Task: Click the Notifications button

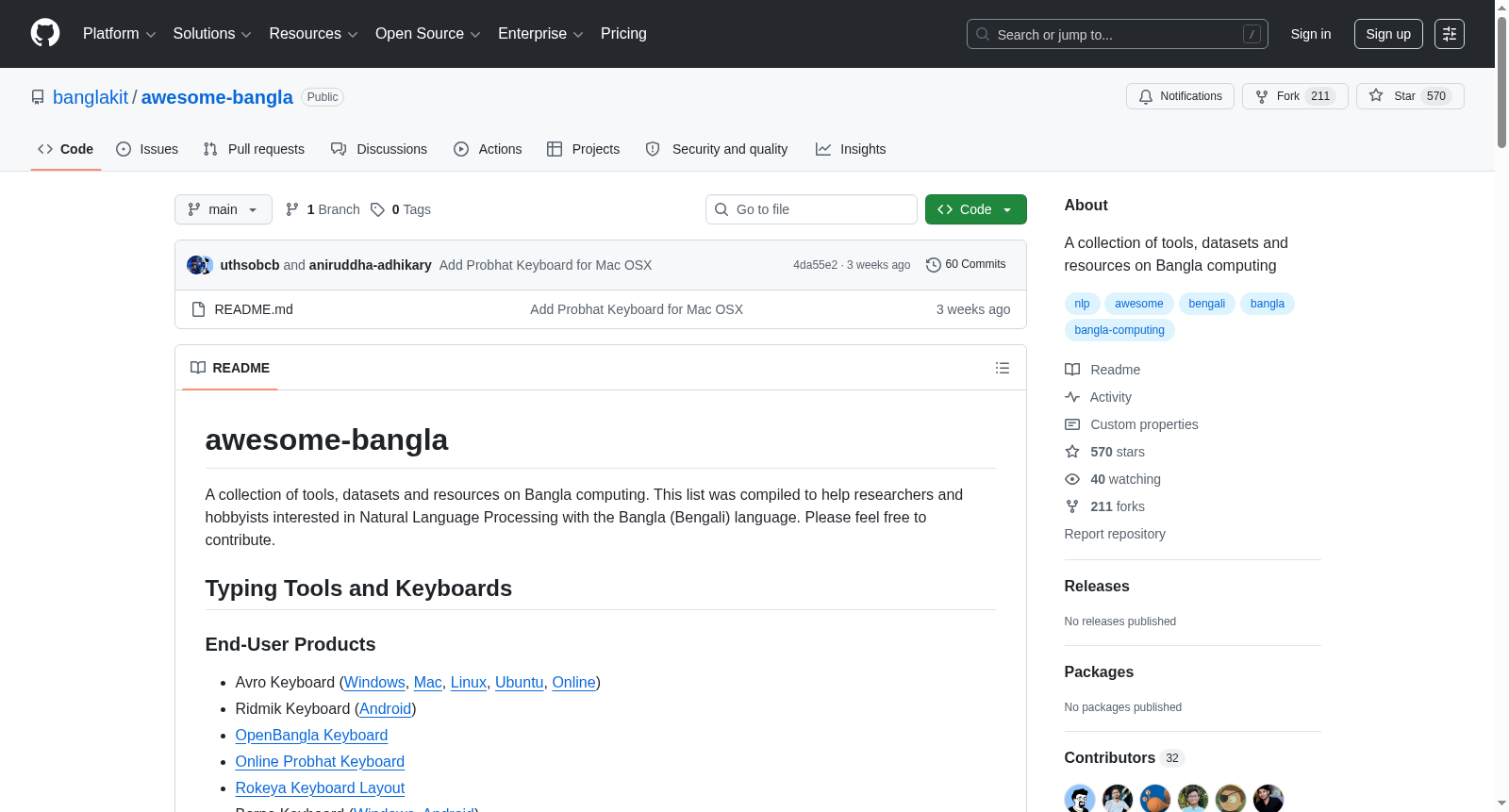Action: pyautogui.click(x=1180, y=96)
